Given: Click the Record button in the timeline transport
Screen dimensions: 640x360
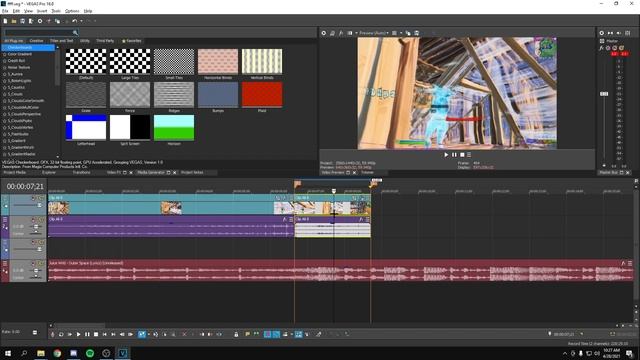Looking at the screenshot, I should pyautogui.click(x=52, y=334).
